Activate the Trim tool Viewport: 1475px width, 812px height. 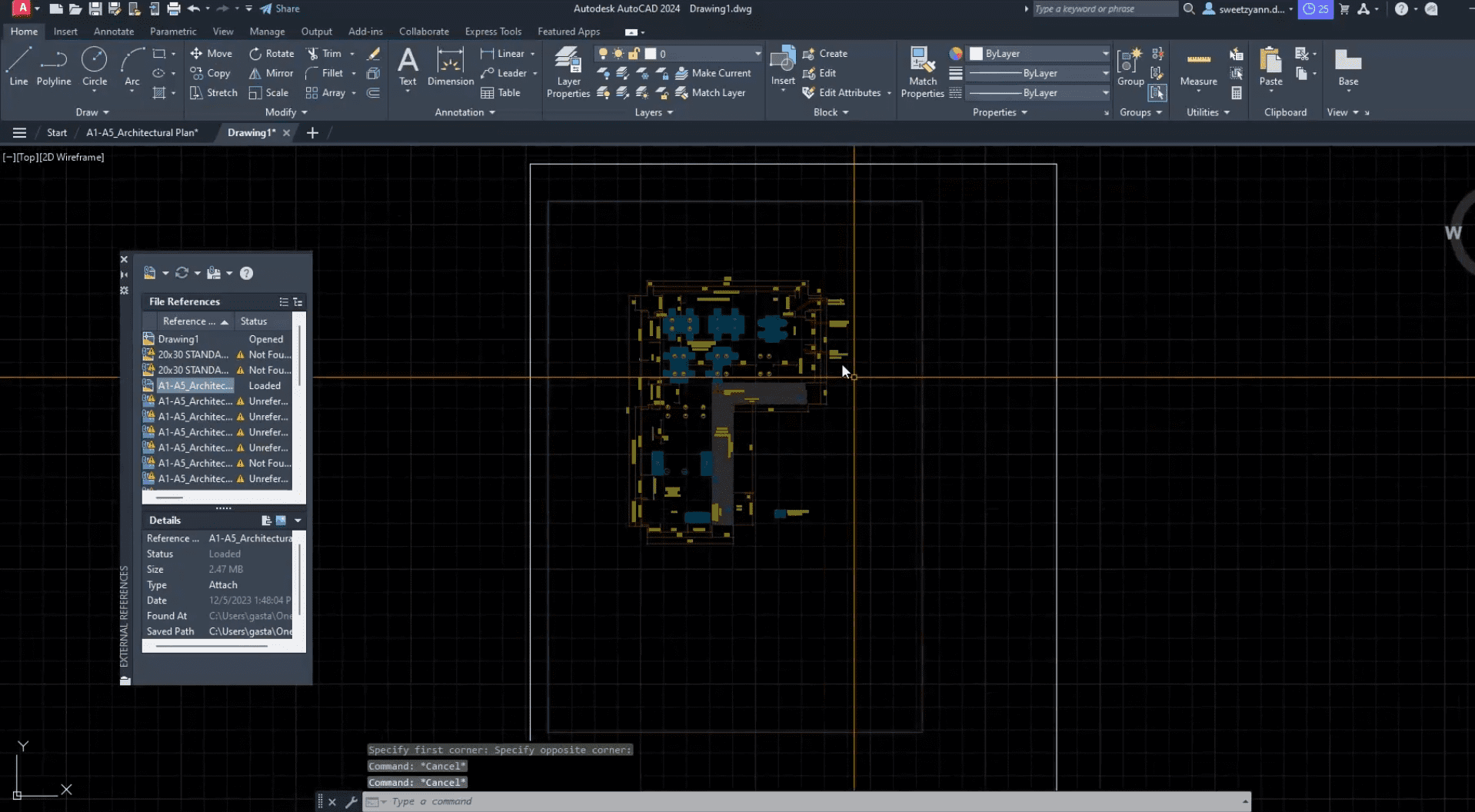329,53
